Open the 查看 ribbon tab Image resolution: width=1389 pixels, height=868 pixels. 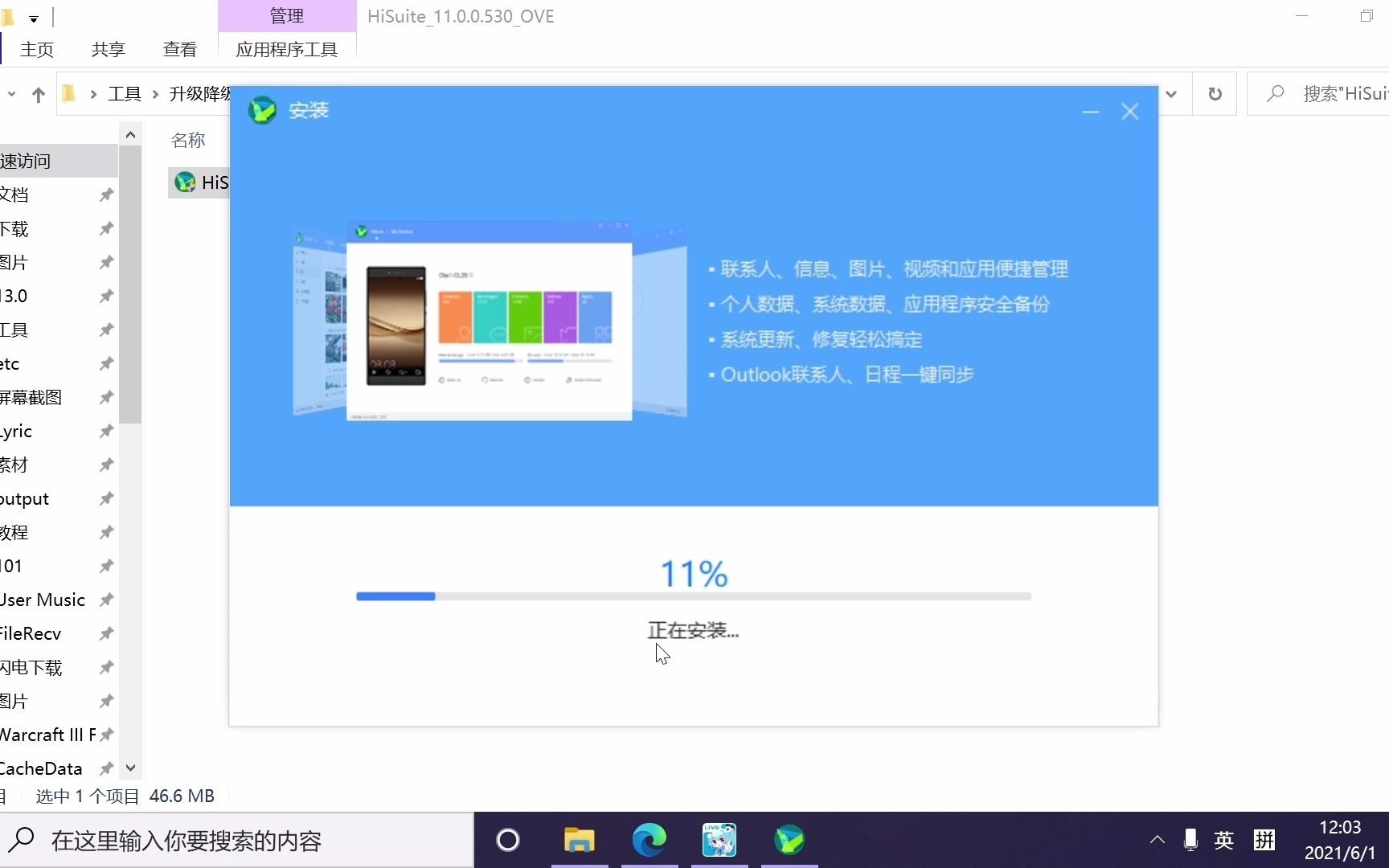[180, 50]
